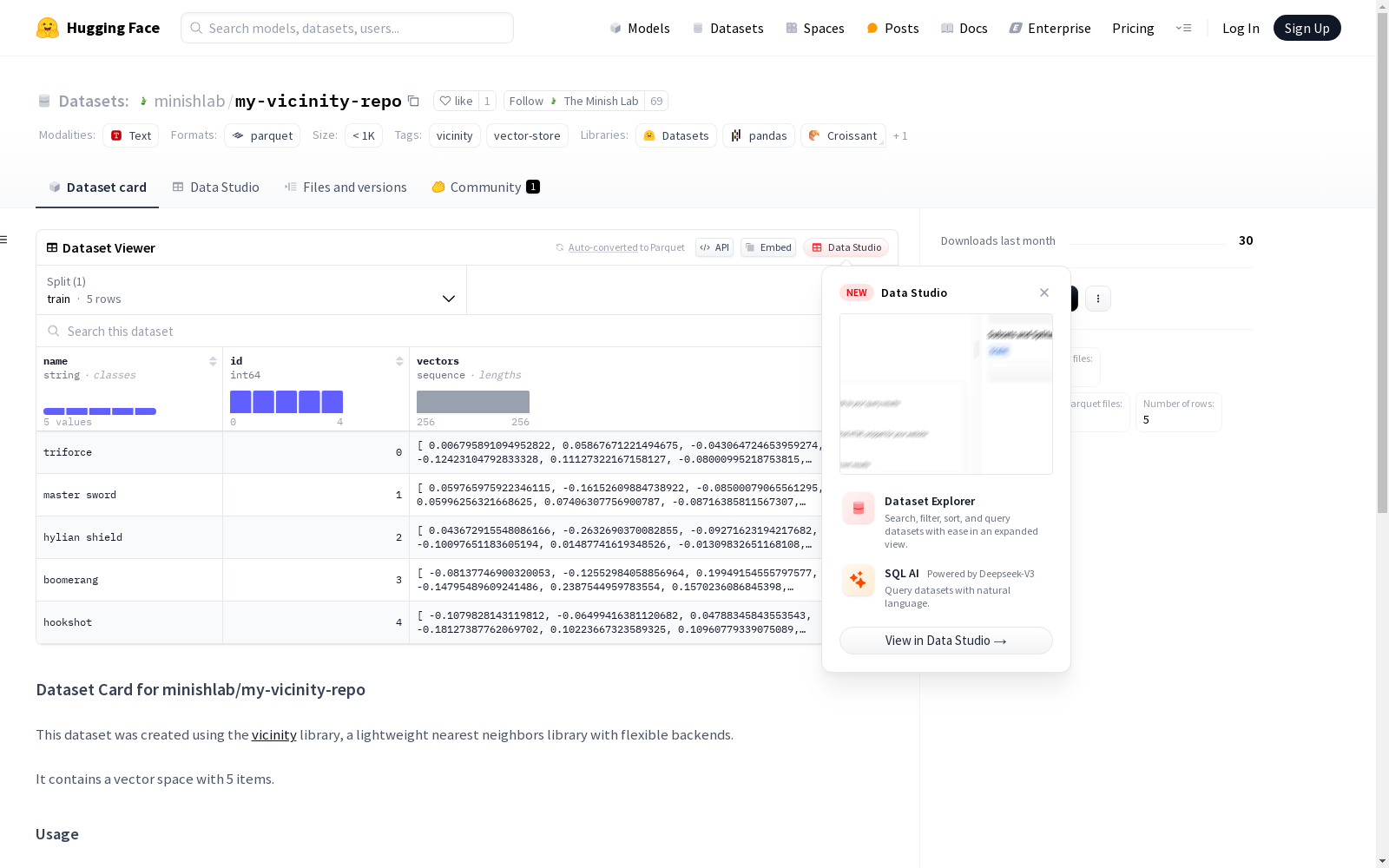1389x868 pixels.
Task: Go to Datasets in the top nav
Action: pos(727,28)
